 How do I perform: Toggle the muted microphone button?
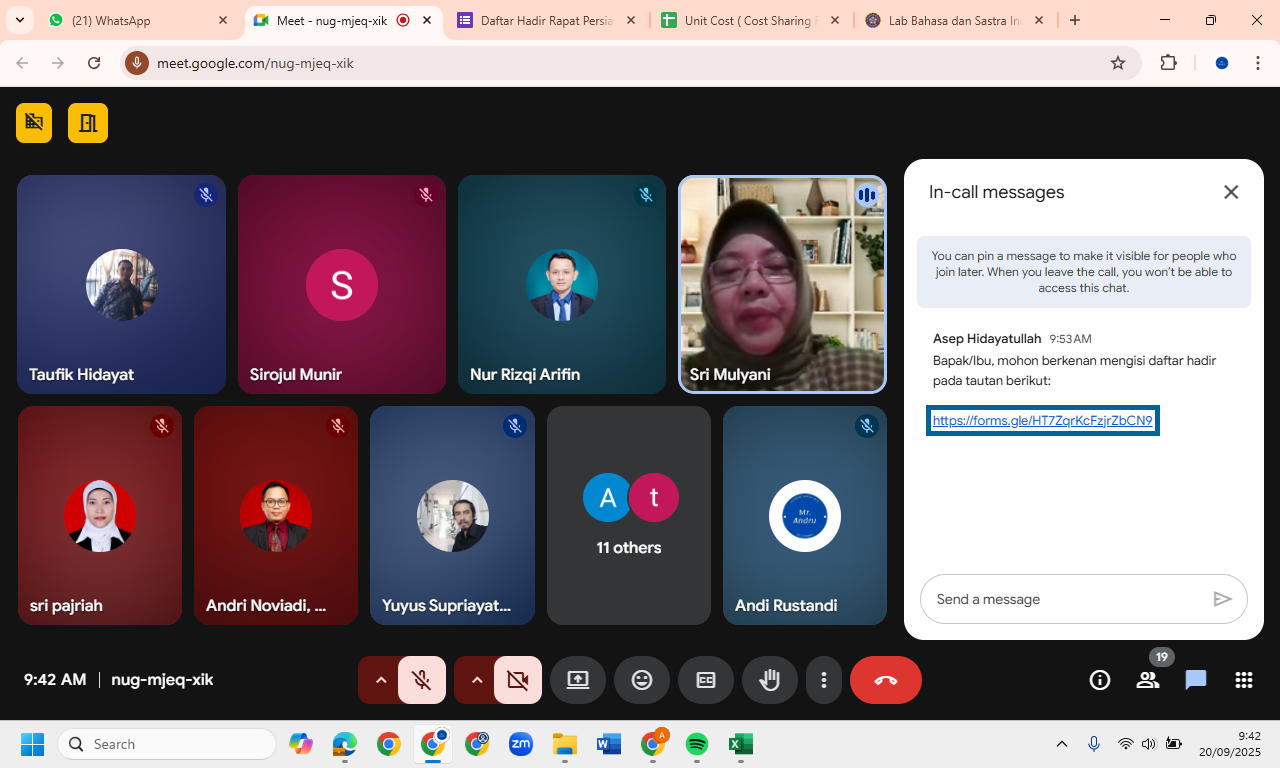(422, 680)
